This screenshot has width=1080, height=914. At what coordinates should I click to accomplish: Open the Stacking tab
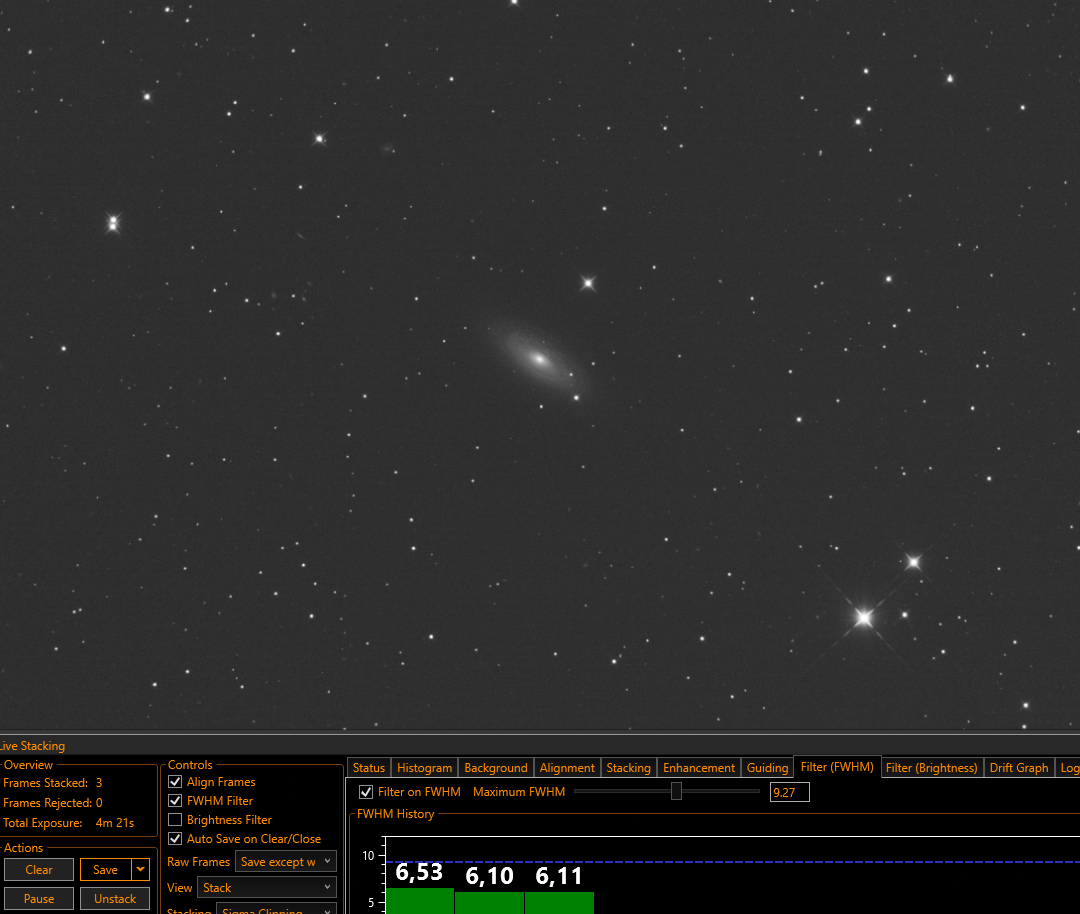click(628, 767)
